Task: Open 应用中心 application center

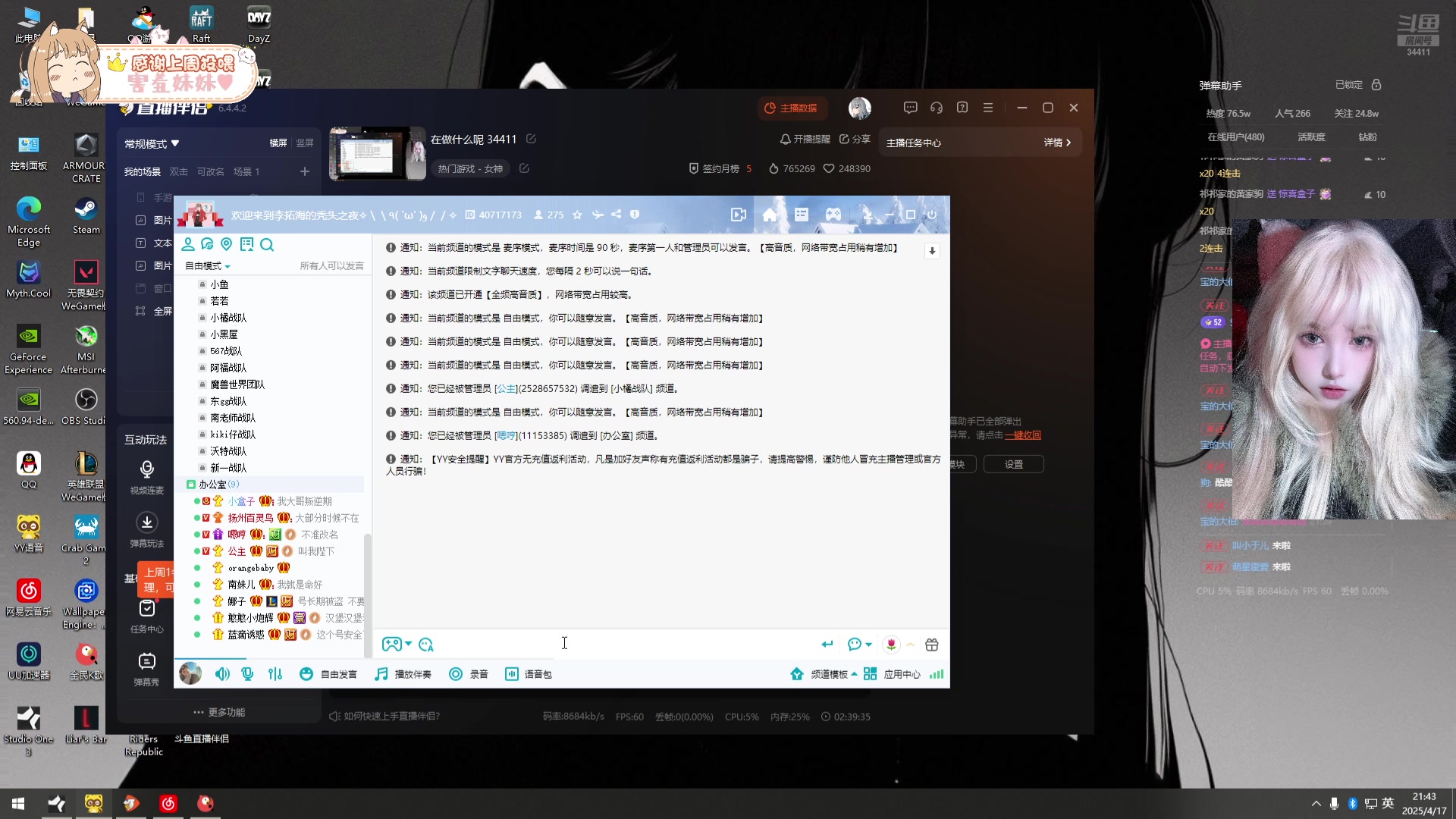Action: 893,674
